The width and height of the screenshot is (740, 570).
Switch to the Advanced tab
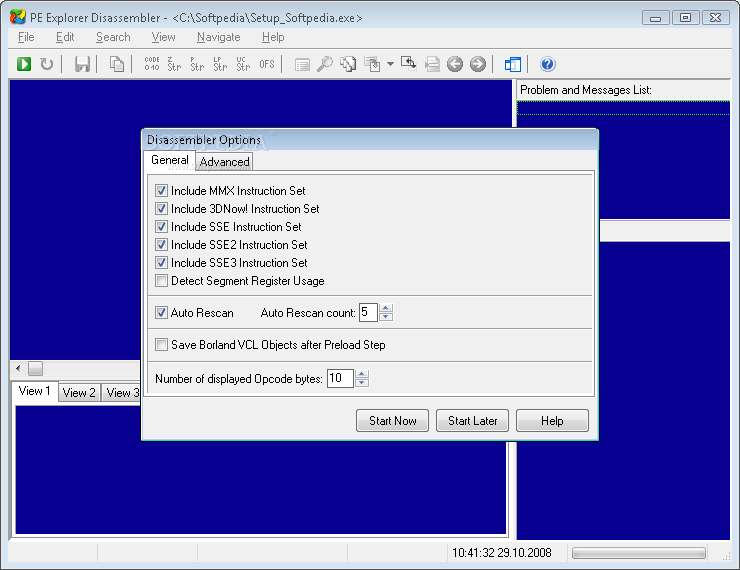click(224, 162)
